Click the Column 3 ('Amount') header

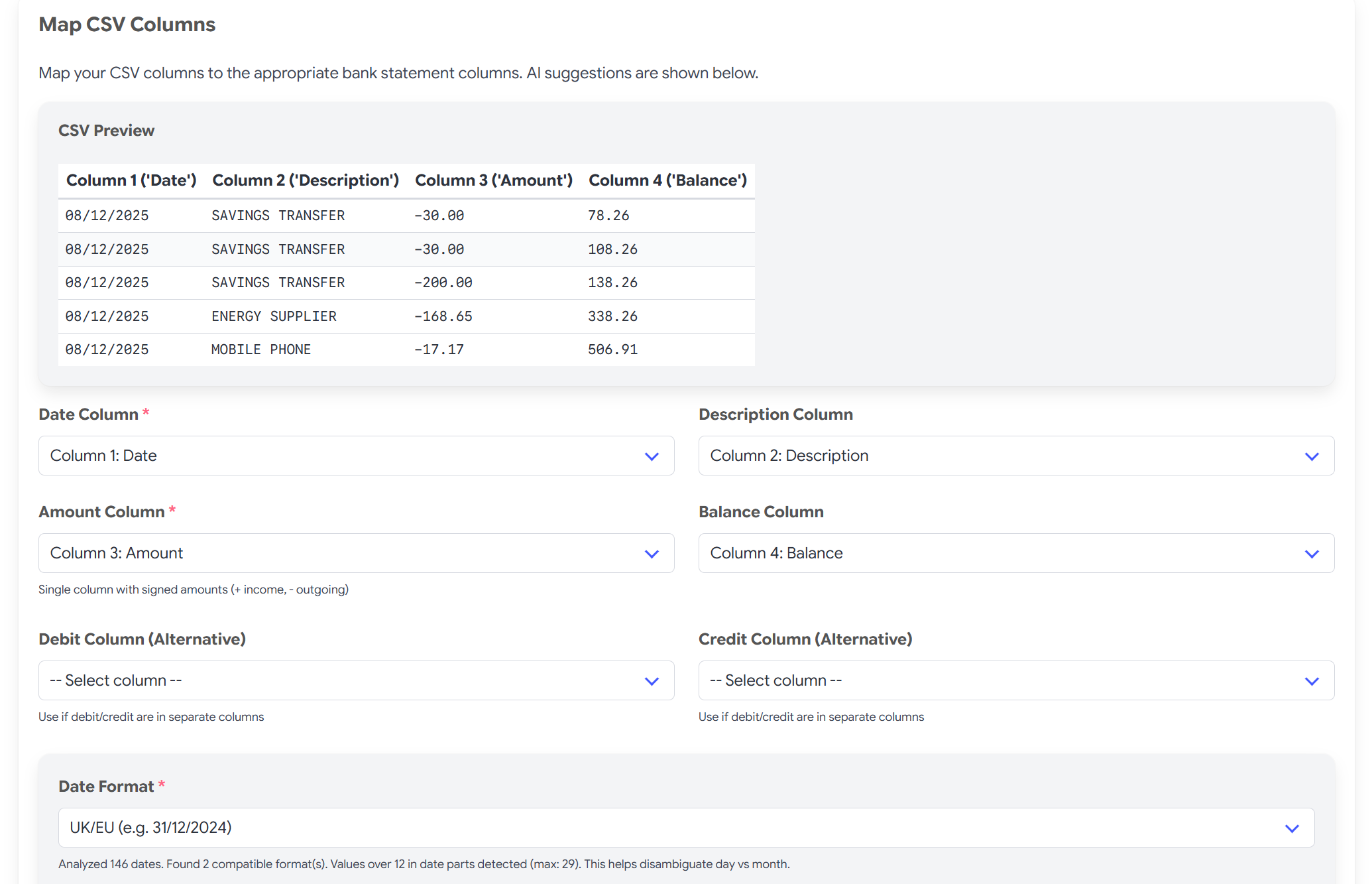click(x=493, y=180)
